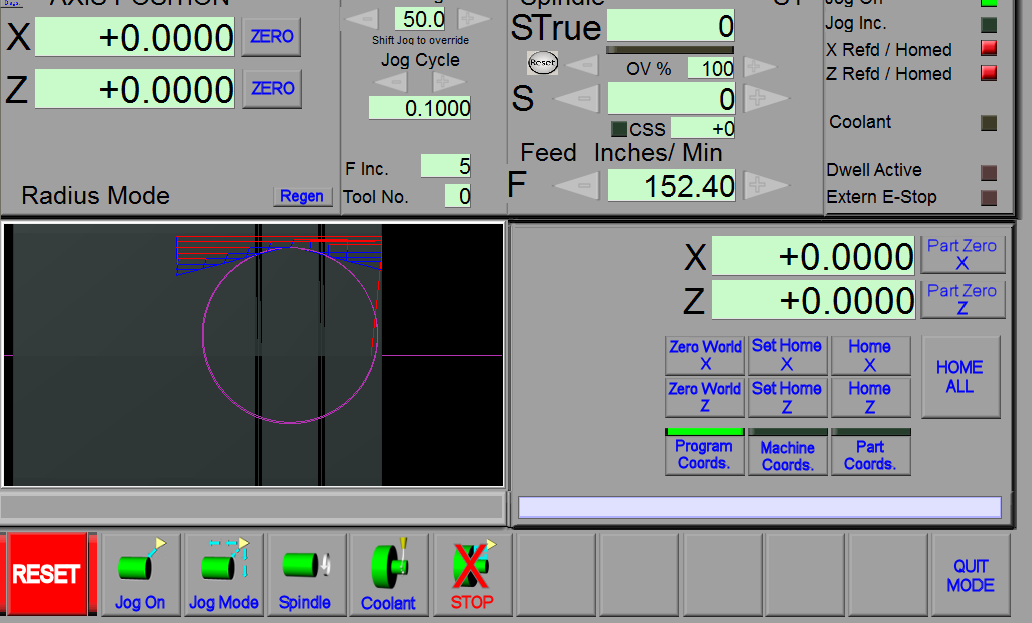Click the round spindle Reset icon
The image size is (1032, 623).
click(x=542, y=63)
